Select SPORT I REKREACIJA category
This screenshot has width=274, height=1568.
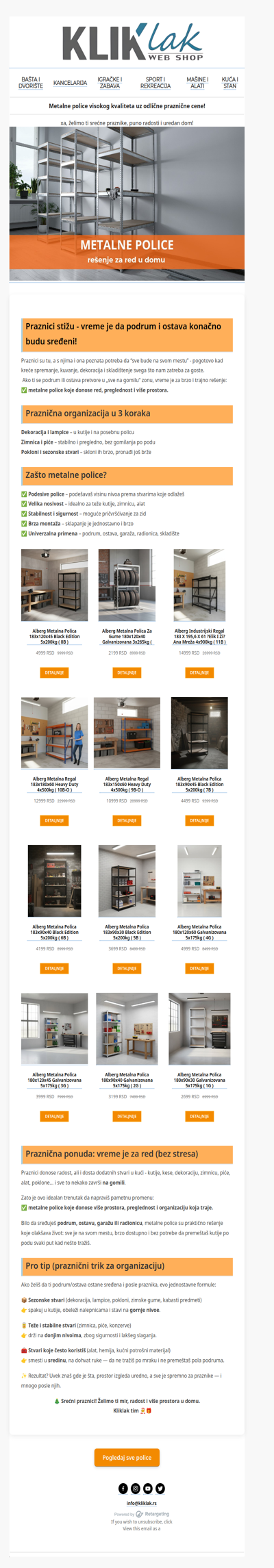[155, 83]
